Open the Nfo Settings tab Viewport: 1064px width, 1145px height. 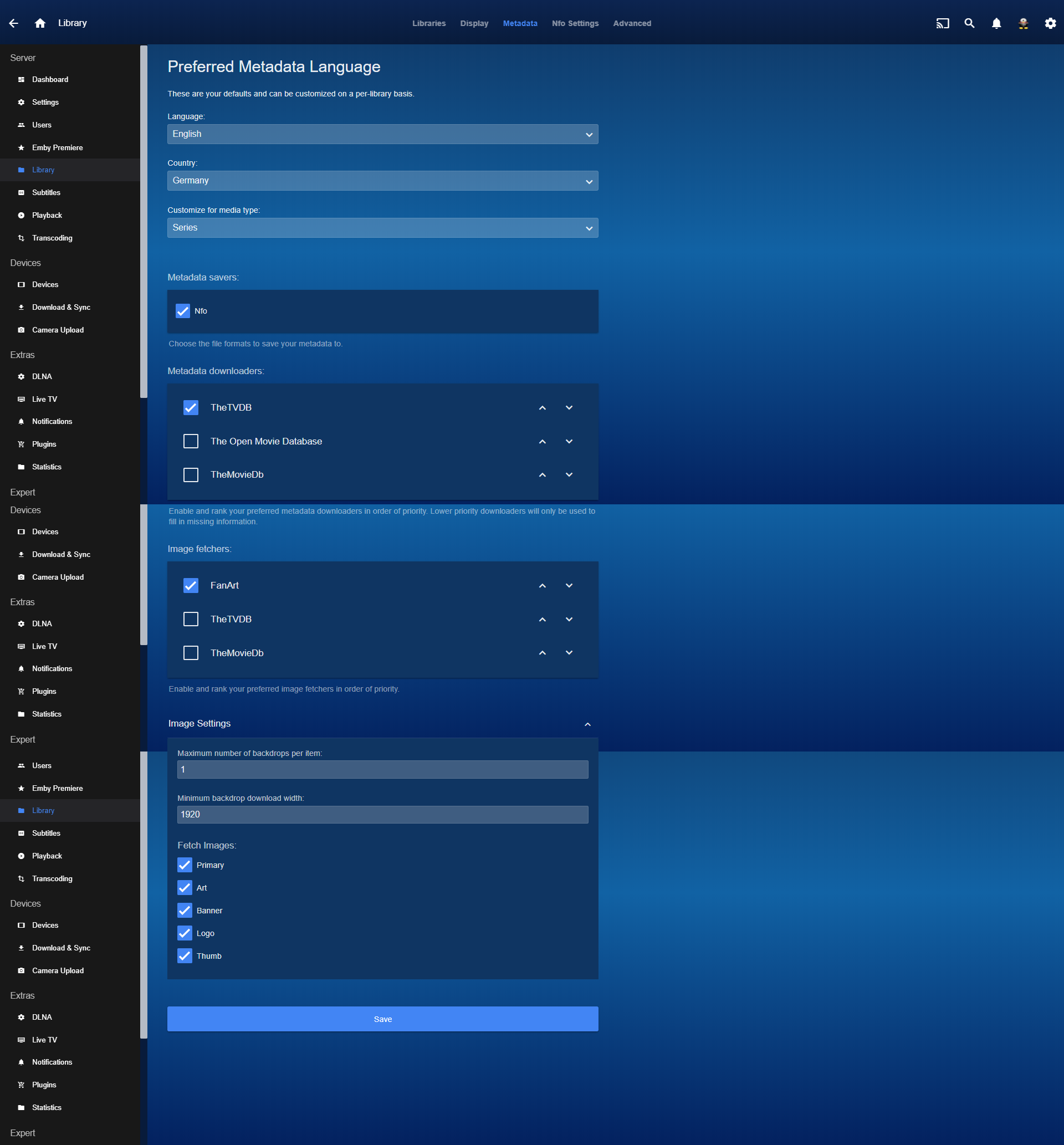[x=575, y=24]
